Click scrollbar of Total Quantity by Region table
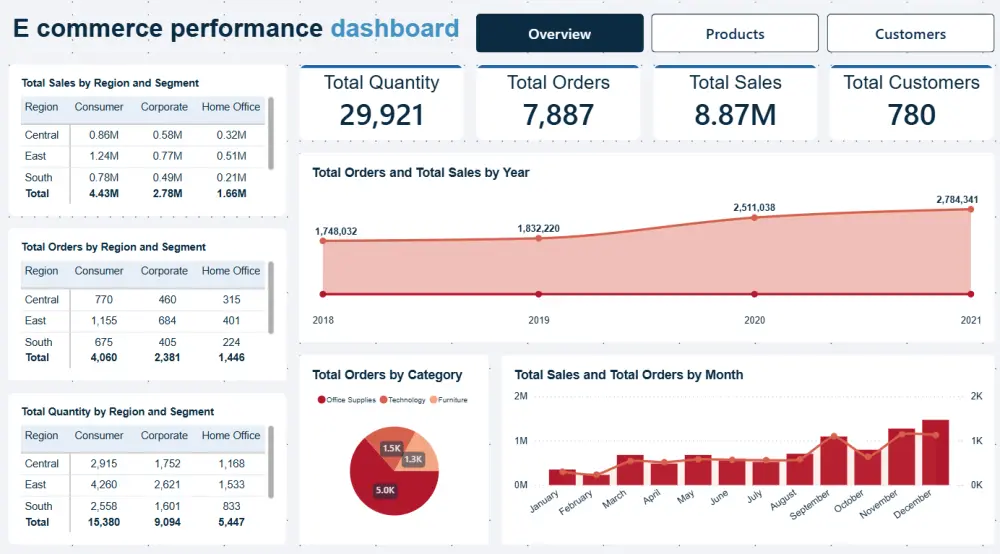The width and height of the screenshot is (1000, 554). (271, 462)
